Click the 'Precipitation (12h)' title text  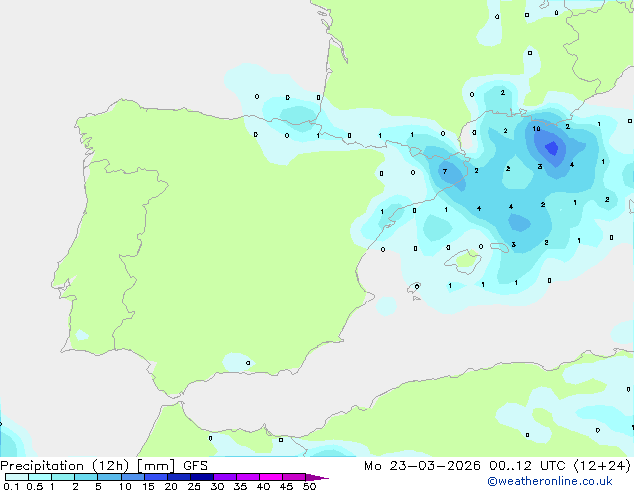(64, 466)
